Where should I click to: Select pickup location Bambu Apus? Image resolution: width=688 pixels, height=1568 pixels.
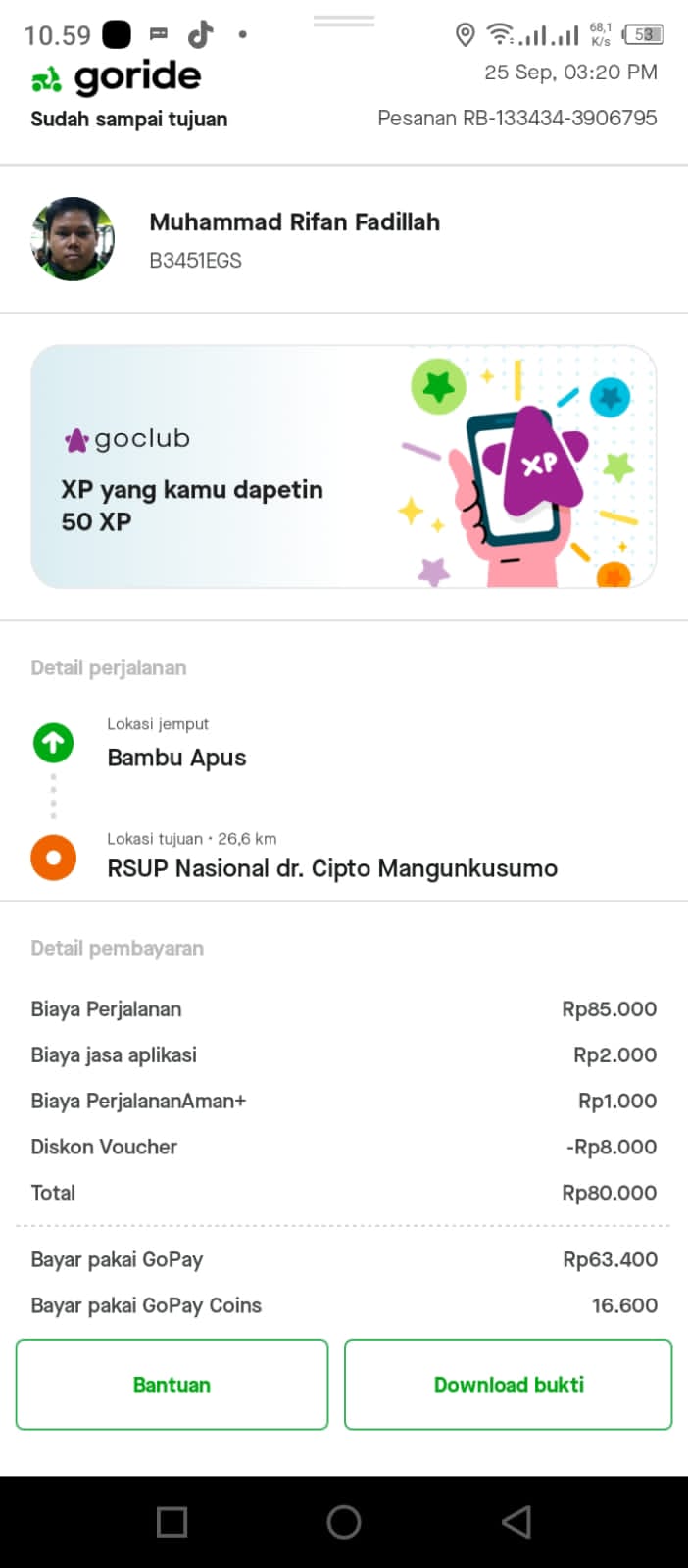[176, 758]
